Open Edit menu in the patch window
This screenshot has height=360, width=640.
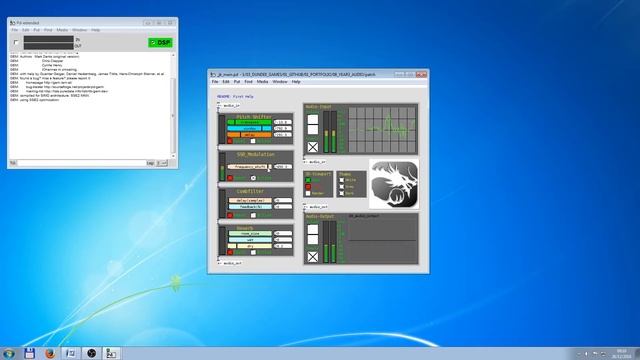(x=226, y=82)
